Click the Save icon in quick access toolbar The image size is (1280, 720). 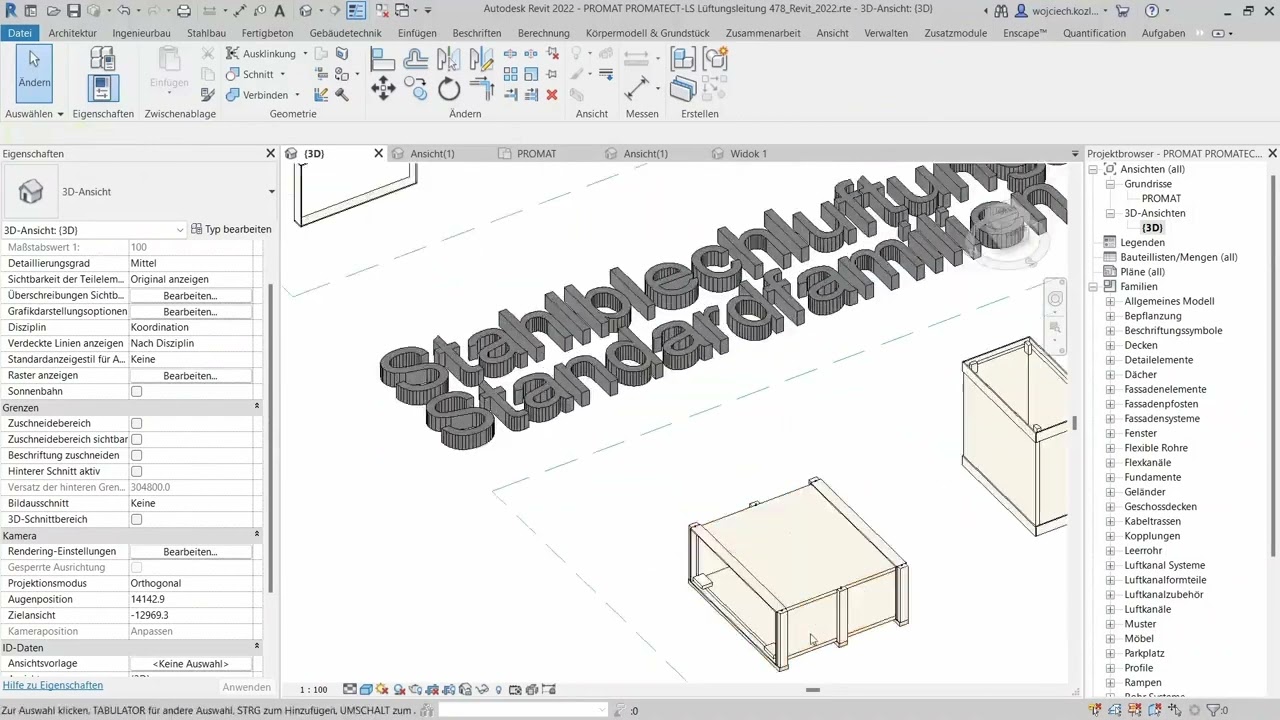click(73, 11)
